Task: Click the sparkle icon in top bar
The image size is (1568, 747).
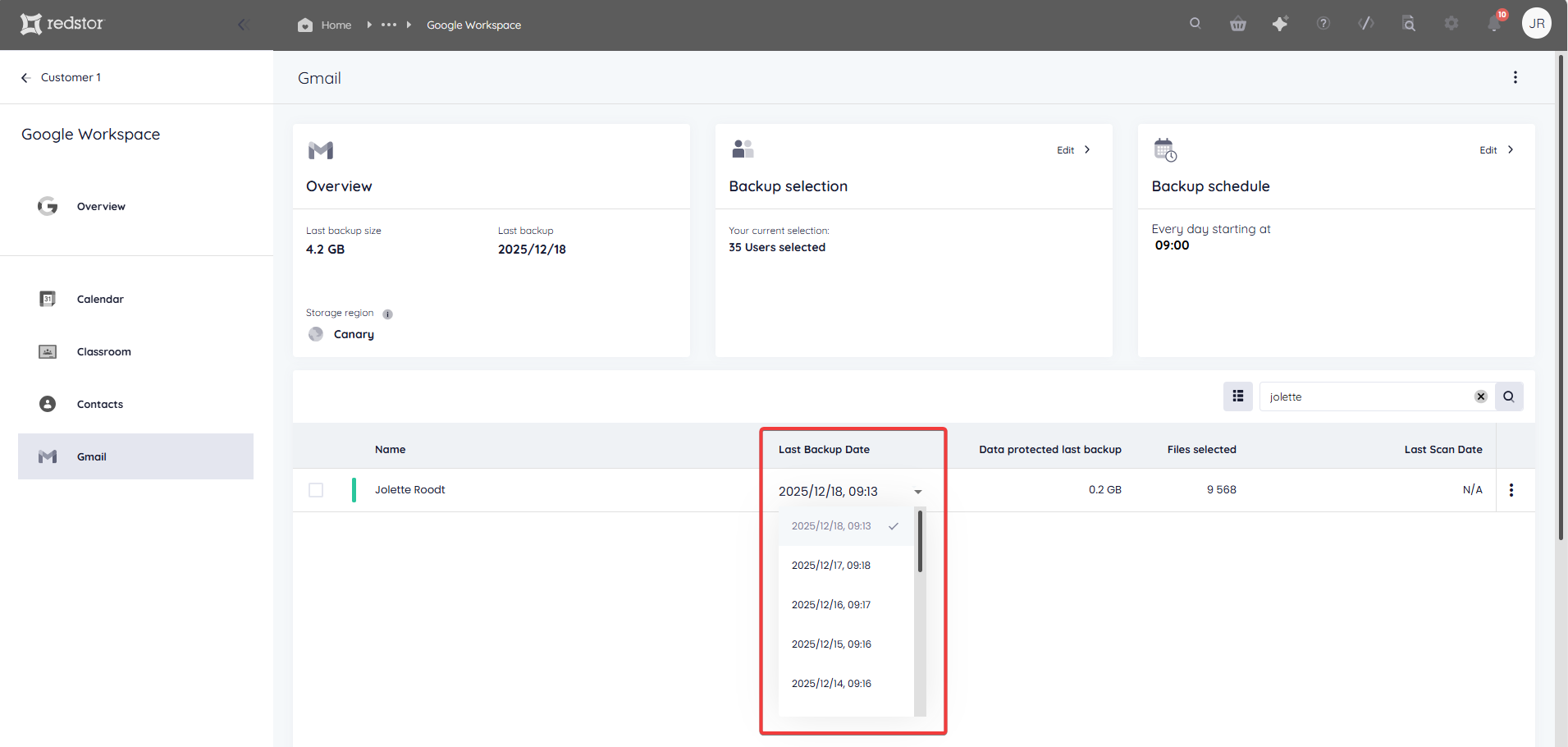Action: (x=1280, y=24)
